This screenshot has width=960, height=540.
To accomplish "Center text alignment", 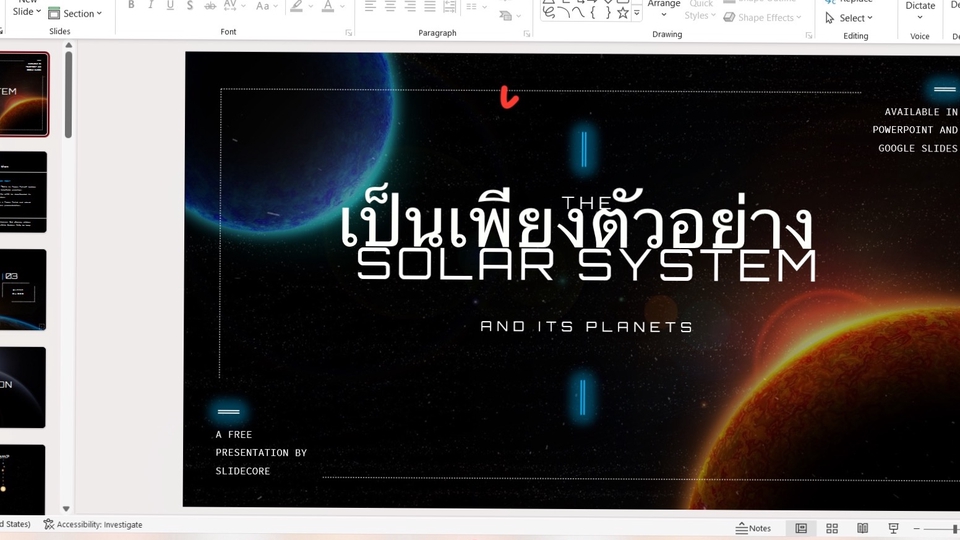I will coord(390,6).
